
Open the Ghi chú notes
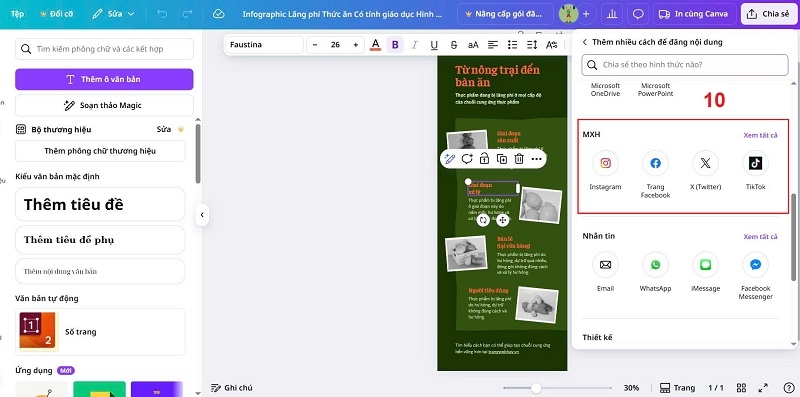coord(232,388)
